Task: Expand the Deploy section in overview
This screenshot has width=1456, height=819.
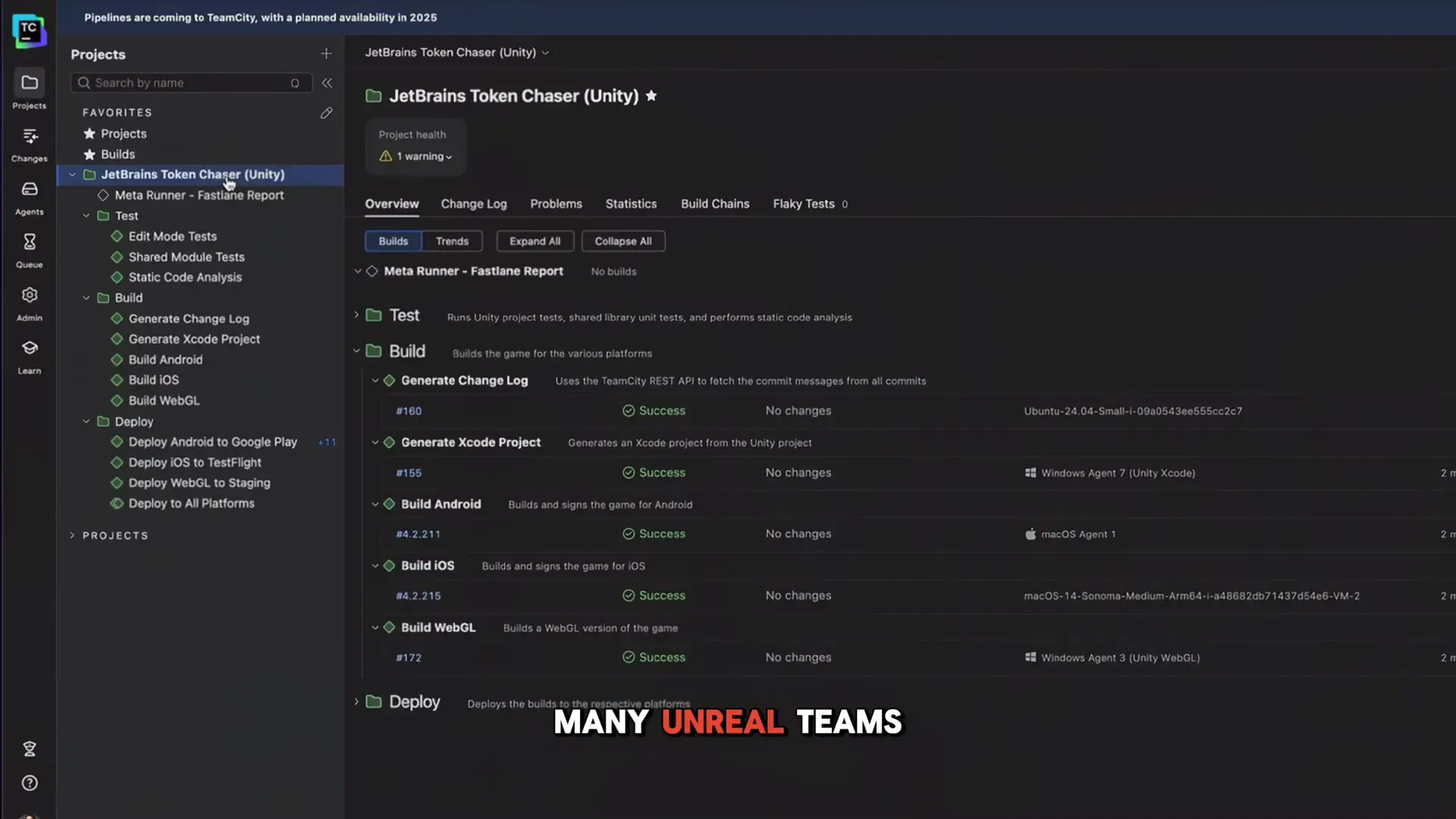Action: [356, 701]
